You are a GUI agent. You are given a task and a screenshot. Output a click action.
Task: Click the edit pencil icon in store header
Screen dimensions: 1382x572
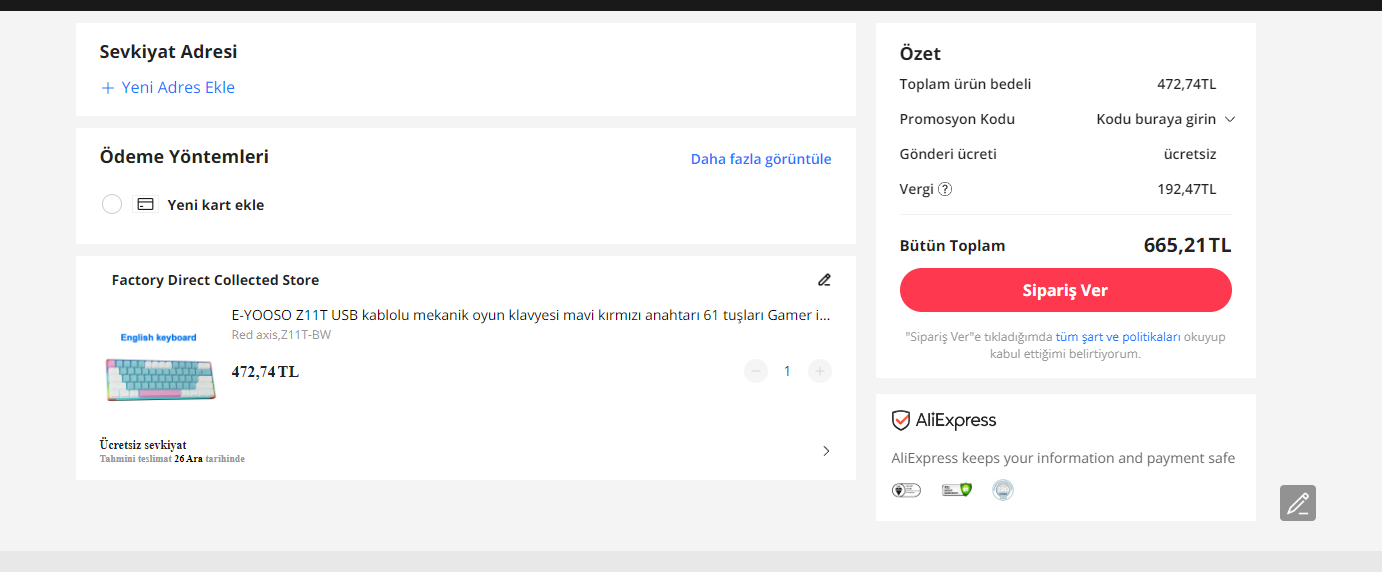824,280
